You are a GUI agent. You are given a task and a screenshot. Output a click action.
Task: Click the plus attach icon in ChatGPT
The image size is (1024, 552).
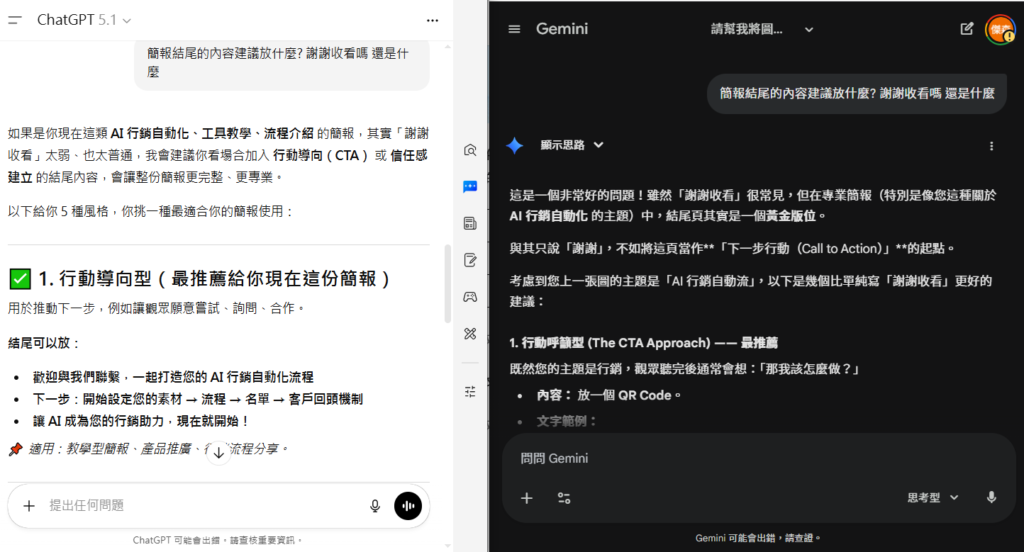click(x=29, y=506)
